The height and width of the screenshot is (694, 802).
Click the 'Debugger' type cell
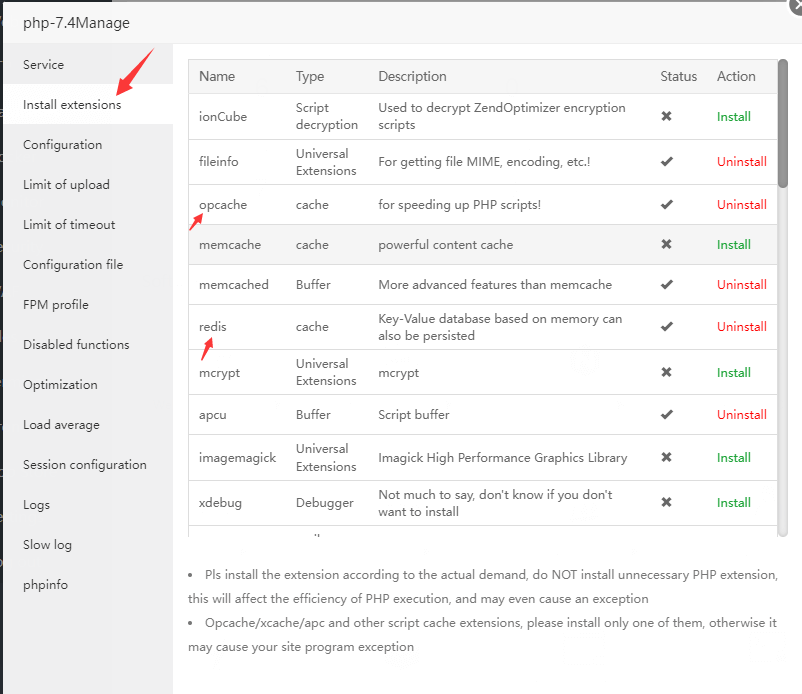pyautogui.click(x=325, y=503)
